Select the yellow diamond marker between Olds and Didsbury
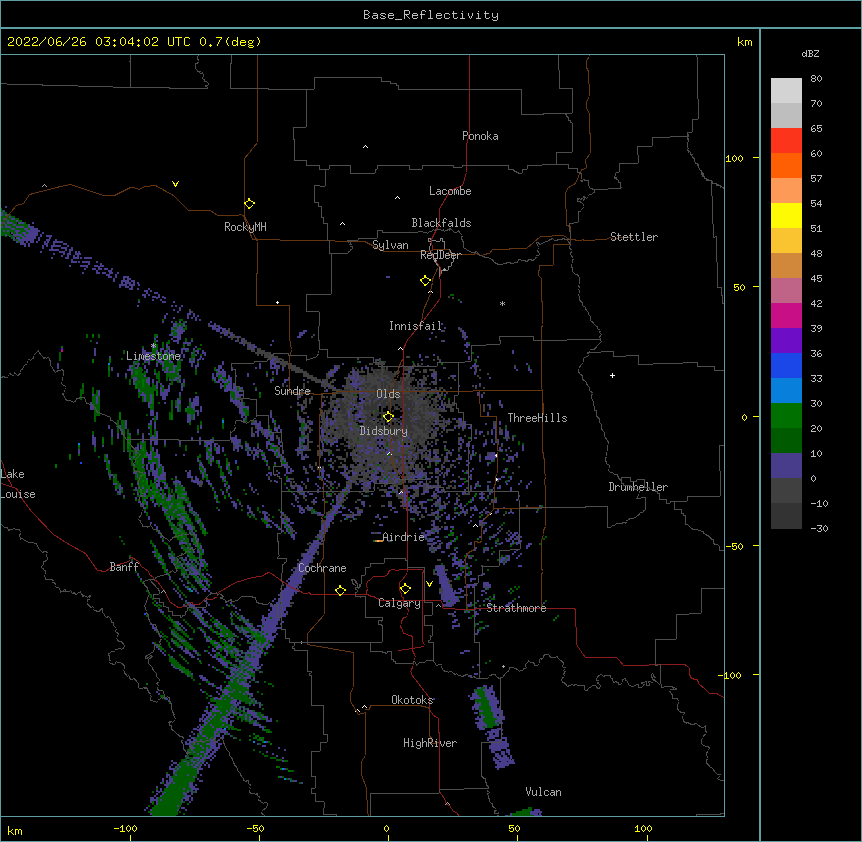Image resolution: width=862 pixels, height=842 pixels. (388, 416)
